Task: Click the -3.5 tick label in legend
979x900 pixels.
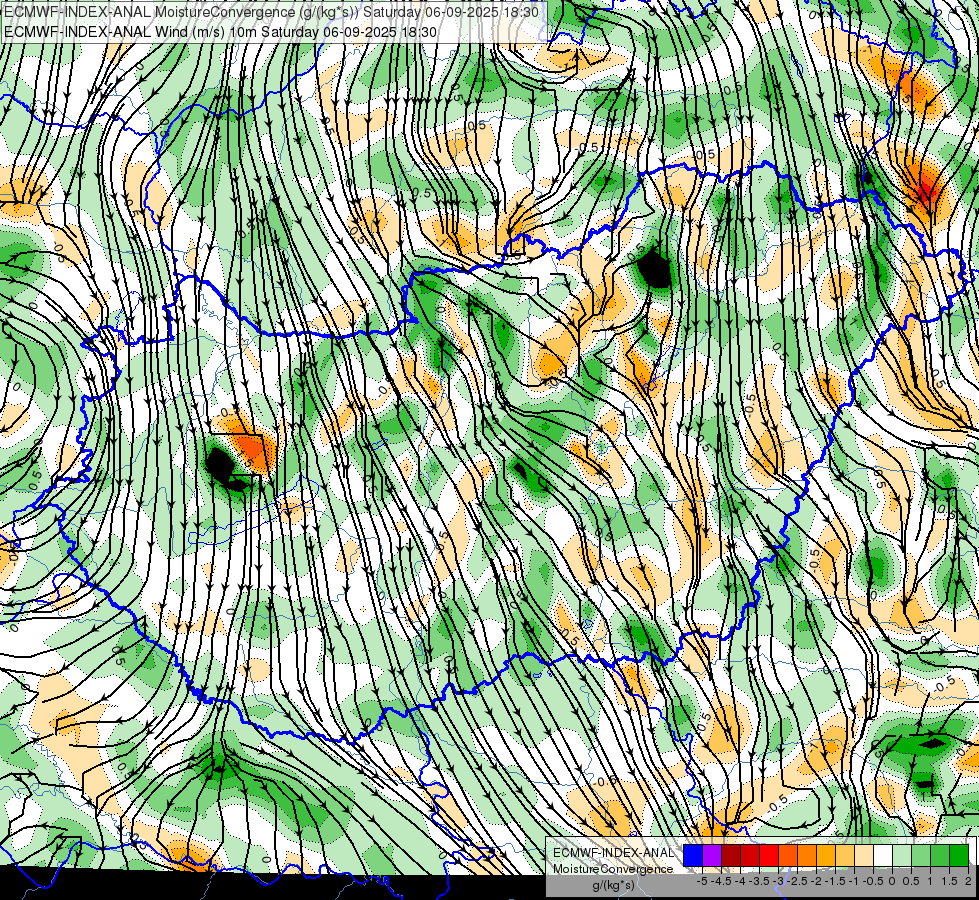Action: [759, 881]
